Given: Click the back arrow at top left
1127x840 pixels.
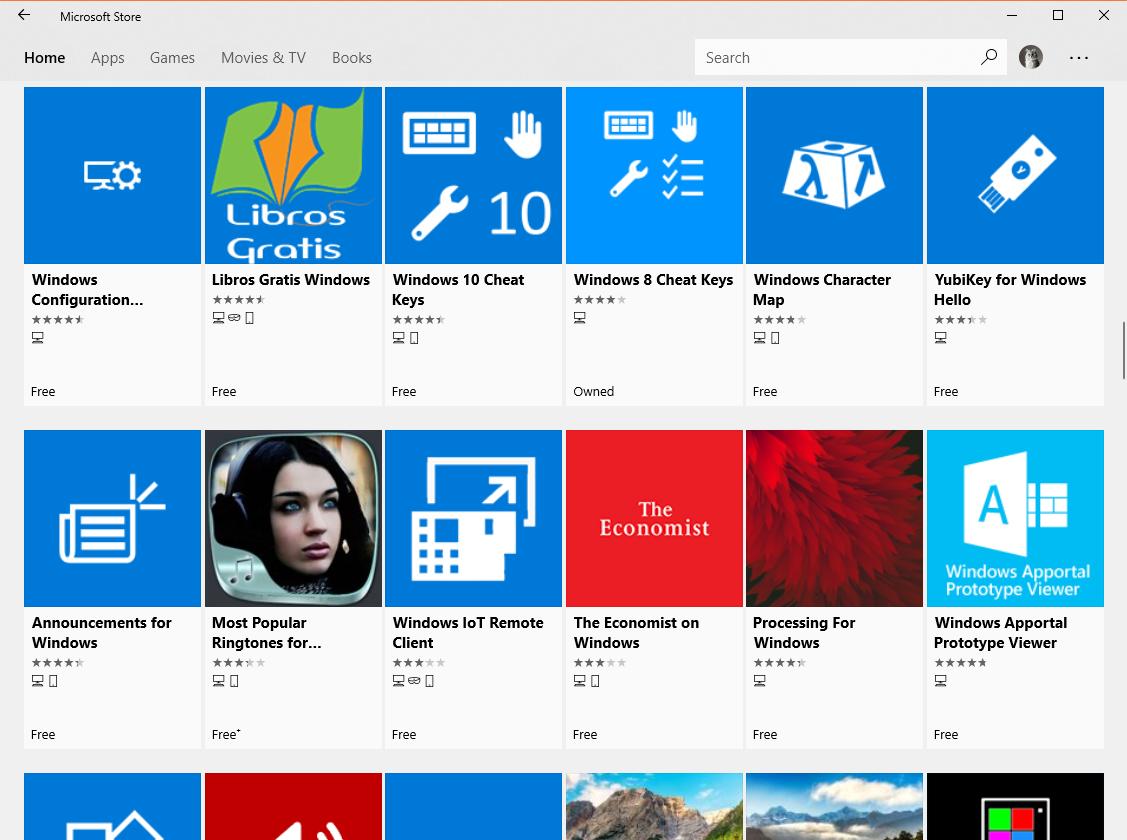Looking at the screenshot, I should [x=24, y=15].
